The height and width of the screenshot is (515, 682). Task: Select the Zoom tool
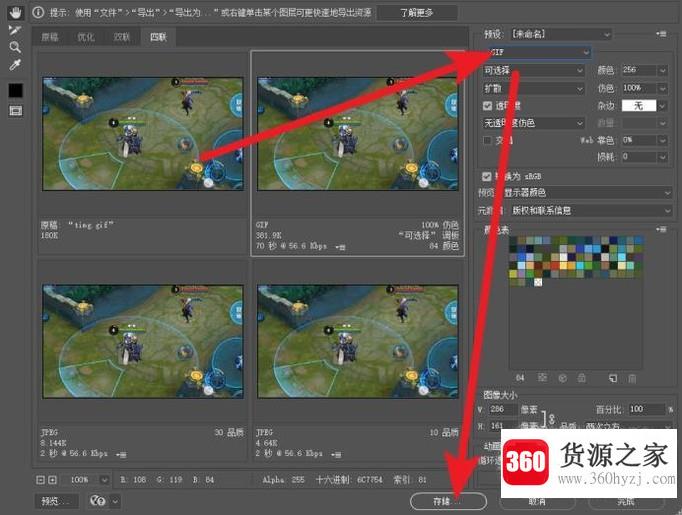point(15,47)
